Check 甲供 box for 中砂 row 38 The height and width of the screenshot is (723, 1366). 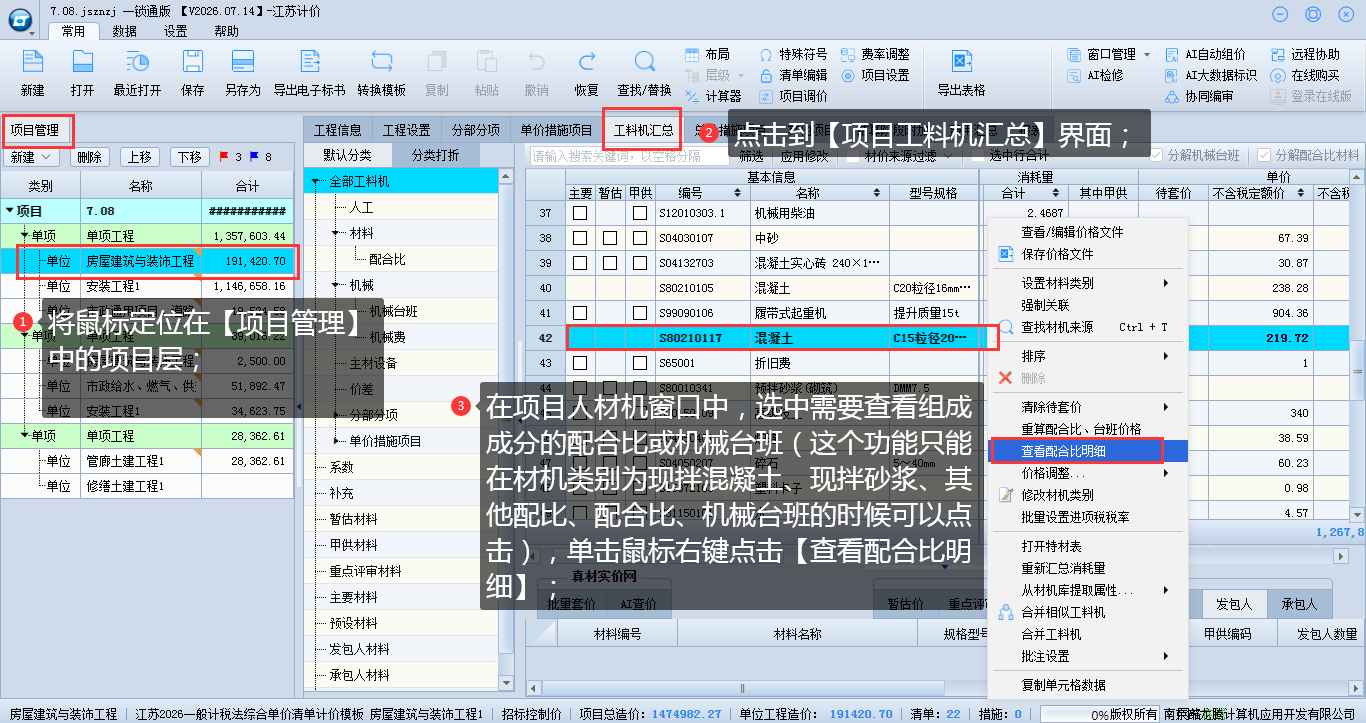[639, 238]
